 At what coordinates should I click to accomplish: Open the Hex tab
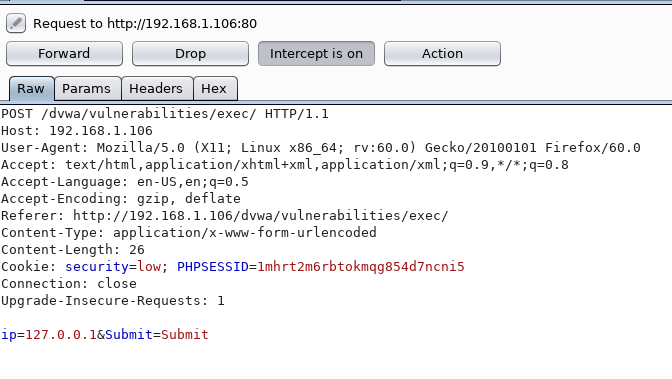click(x=214, y=89)
